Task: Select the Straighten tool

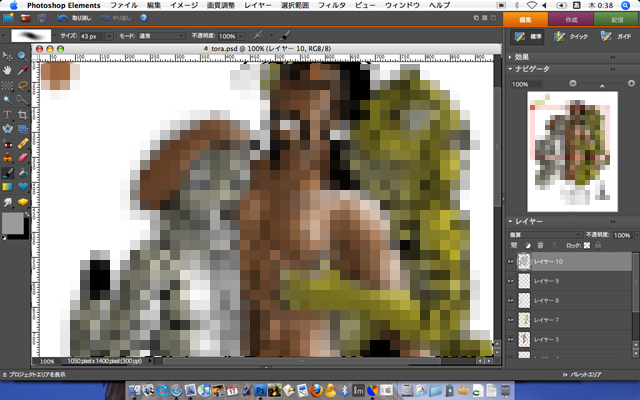Action: click(x=22, y=129)
